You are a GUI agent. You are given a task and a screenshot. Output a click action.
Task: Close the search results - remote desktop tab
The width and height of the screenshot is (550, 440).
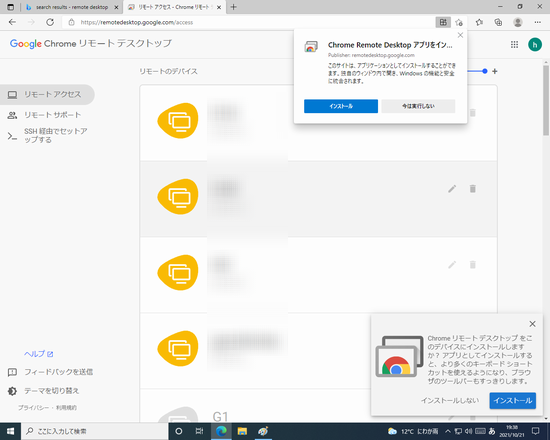116,7
